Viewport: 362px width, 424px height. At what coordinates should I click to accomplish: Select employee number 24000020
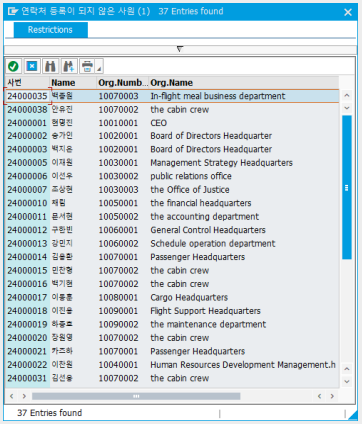point(27,338)
